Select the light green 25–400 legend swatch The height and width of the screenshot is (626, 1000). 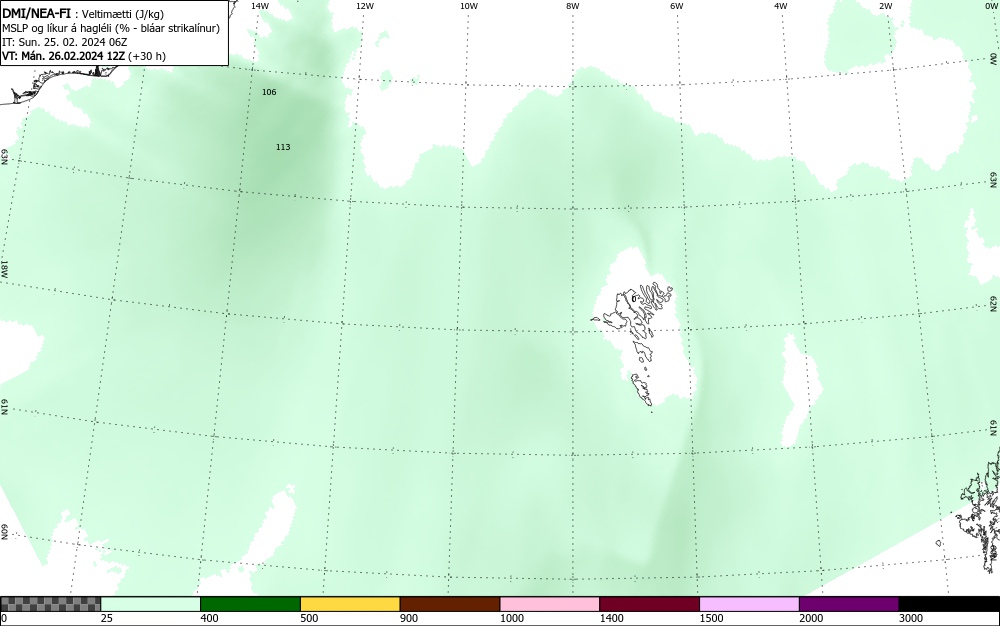coord(151,604)
